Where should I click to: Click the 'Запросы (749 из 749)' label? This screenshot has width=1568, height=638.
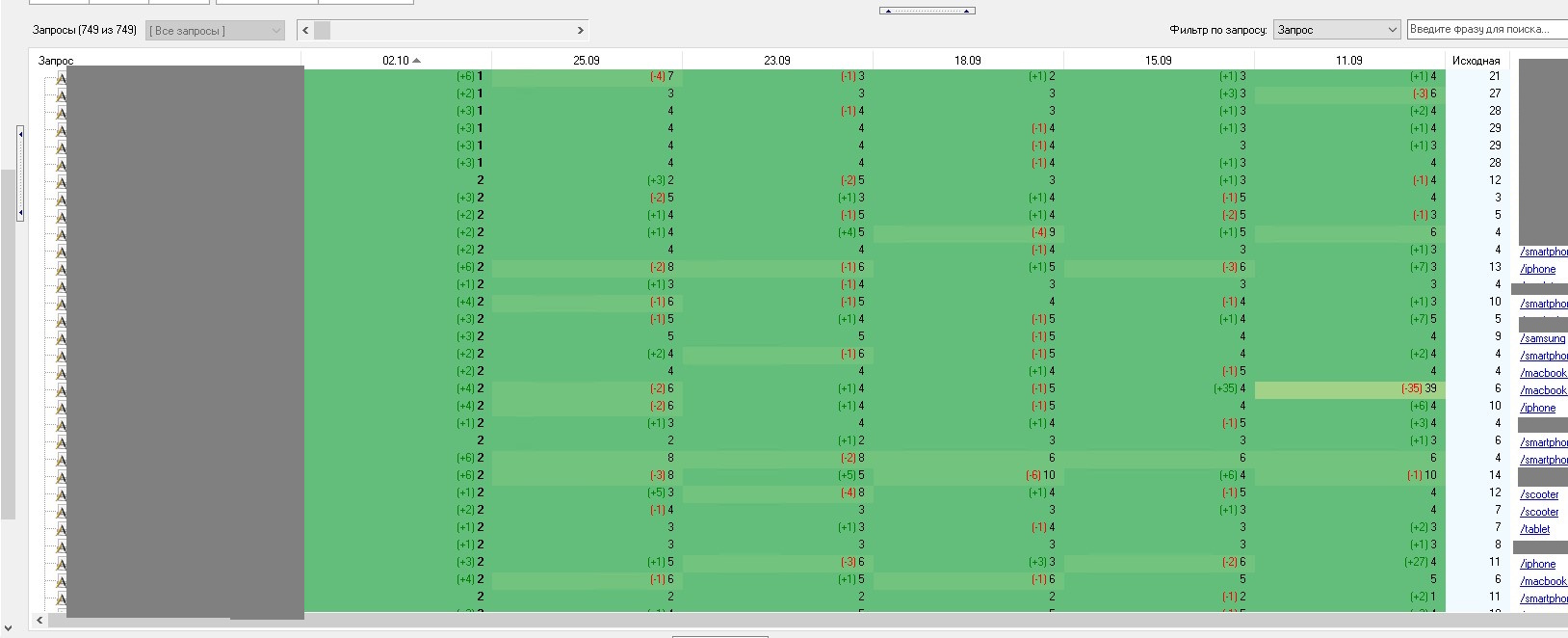(85, 31)
